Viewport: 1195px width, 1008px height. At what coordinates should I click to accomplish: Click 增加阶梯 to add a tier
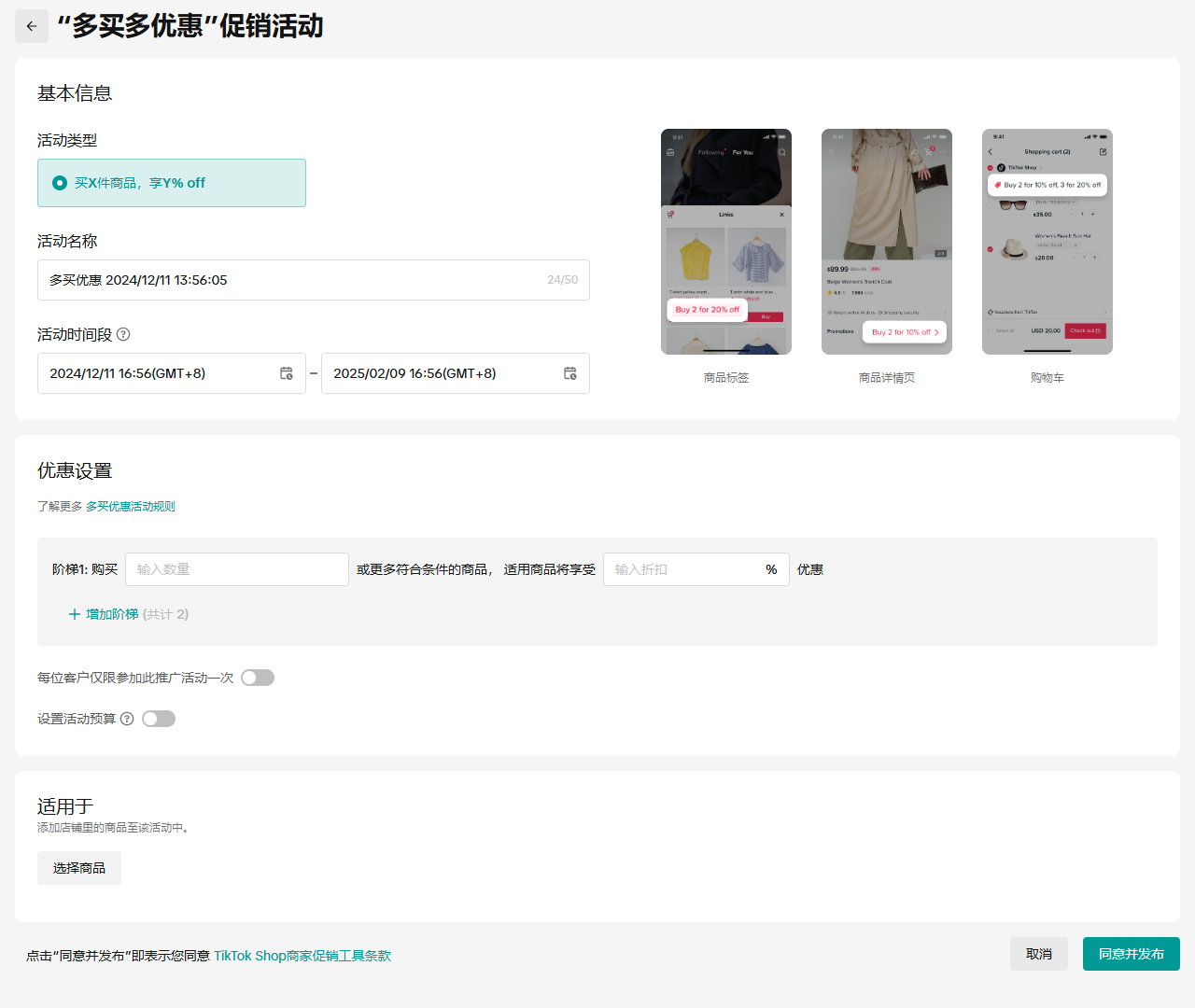coord(112,614)
